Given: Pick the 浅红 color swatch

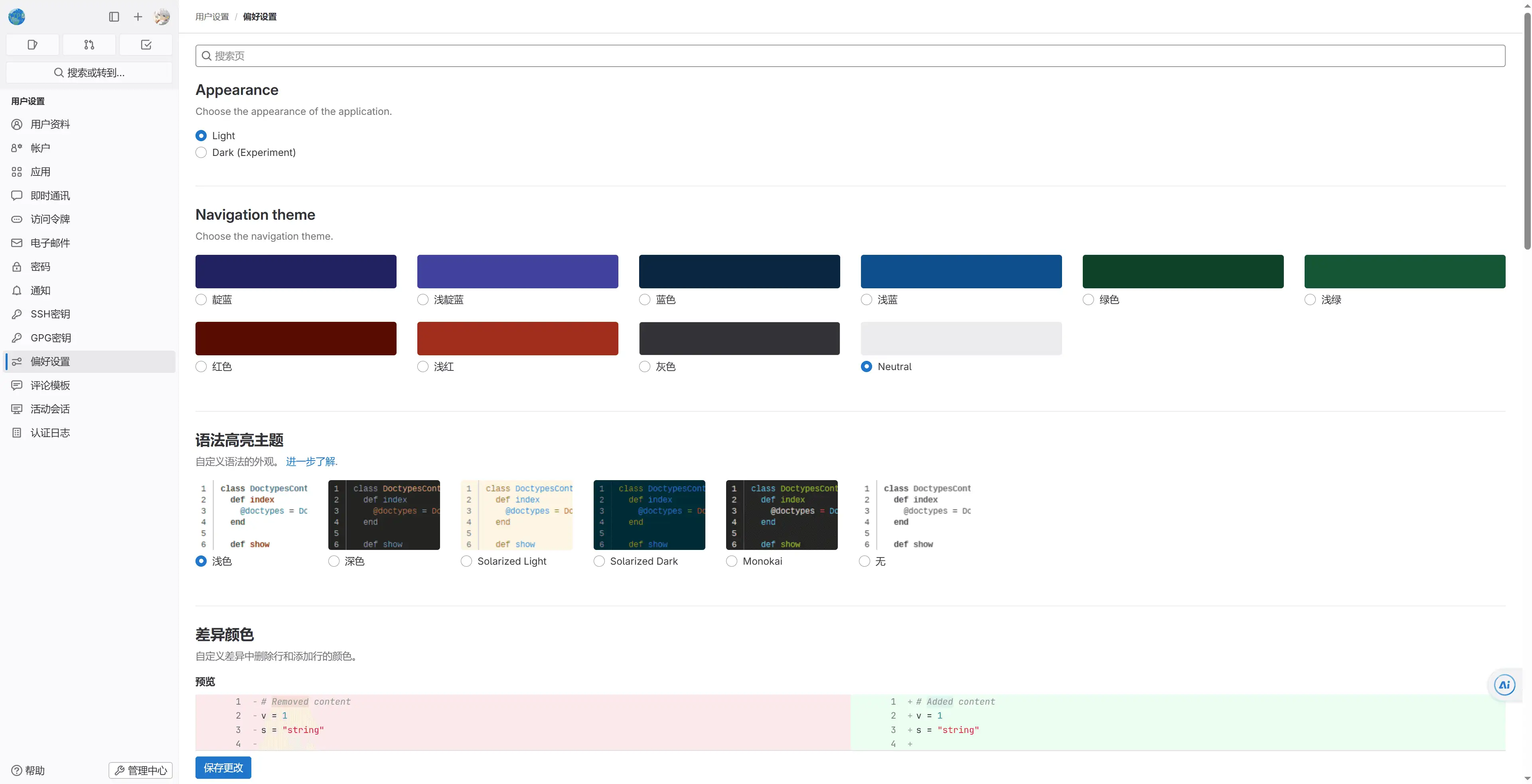Looking at the screenshot, I should click(x=517, y=338).
